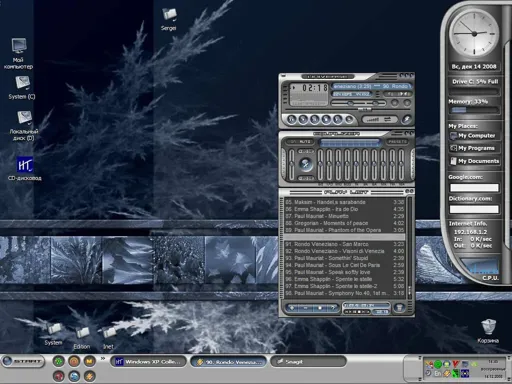Screen dimensions: 512x384
Task: Click the Google.com search field
Action: 474,188
